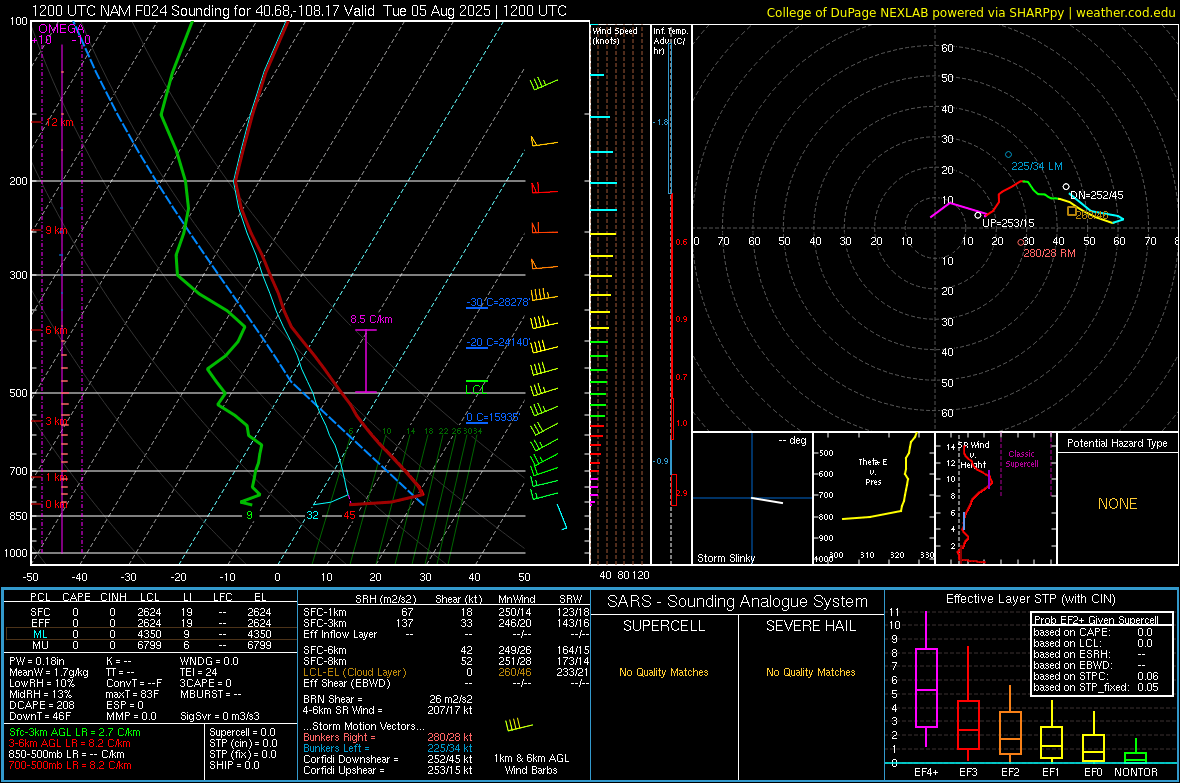Screen dimensions: 1180x783
Task: Click the 700-500mb LR = 8.2 C/km line
Action: pyautogui.click(x=70, y=765)
